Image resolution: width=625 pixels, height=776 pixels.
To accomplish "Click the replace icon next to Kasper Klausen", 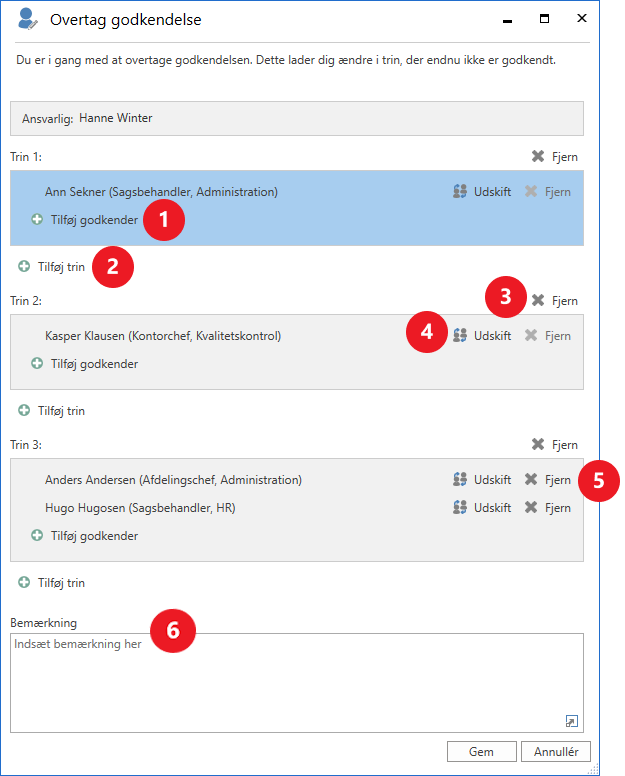I will point(460,336).
